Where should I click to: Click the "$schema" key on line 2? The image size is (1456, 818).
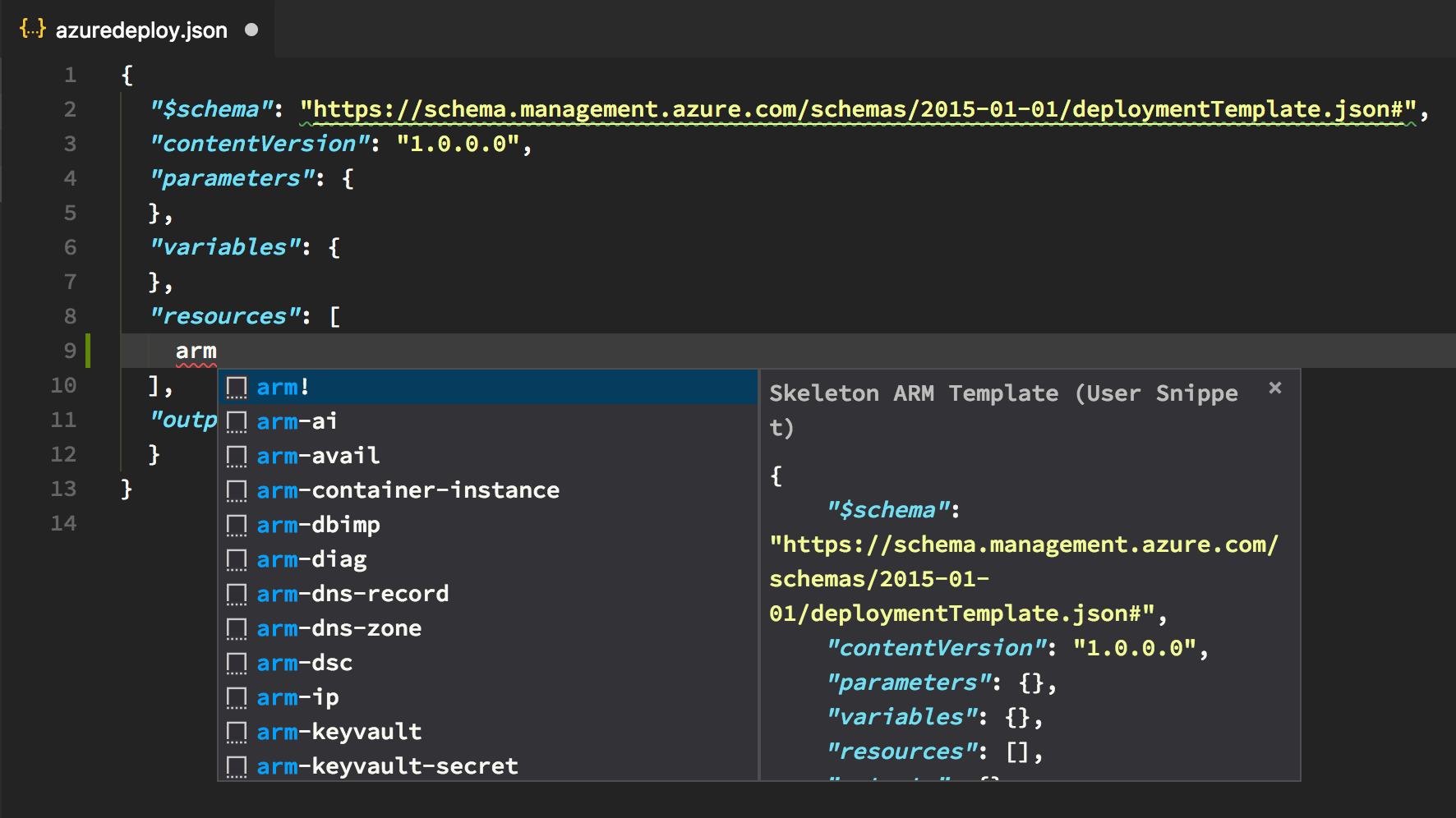211,109
